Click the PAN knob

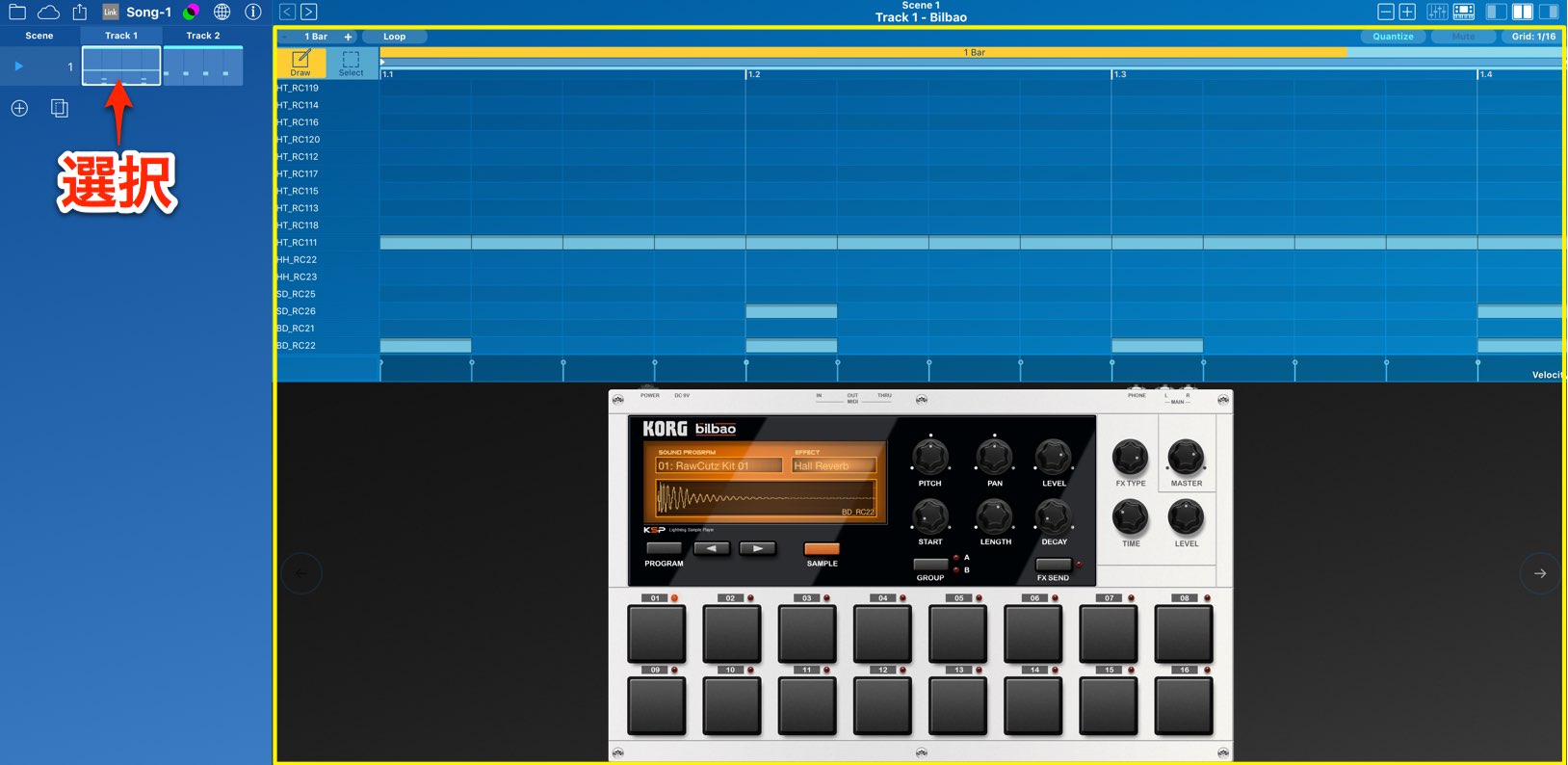(995, 457)
